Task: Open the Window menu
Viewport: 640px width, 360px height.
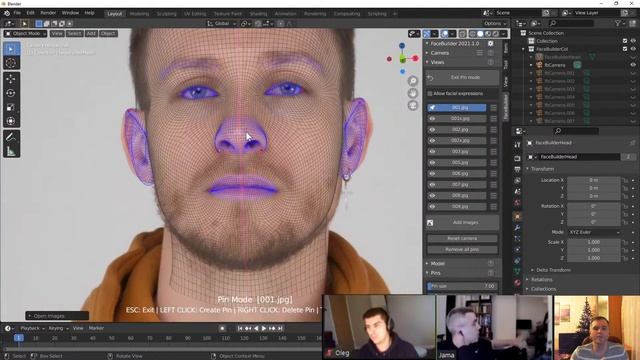Action: click(x=70, y=13)
